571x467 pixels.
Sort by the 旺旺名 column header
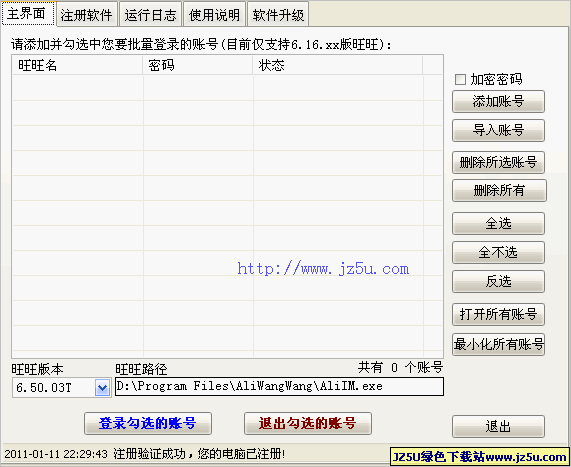coord(77,66)
